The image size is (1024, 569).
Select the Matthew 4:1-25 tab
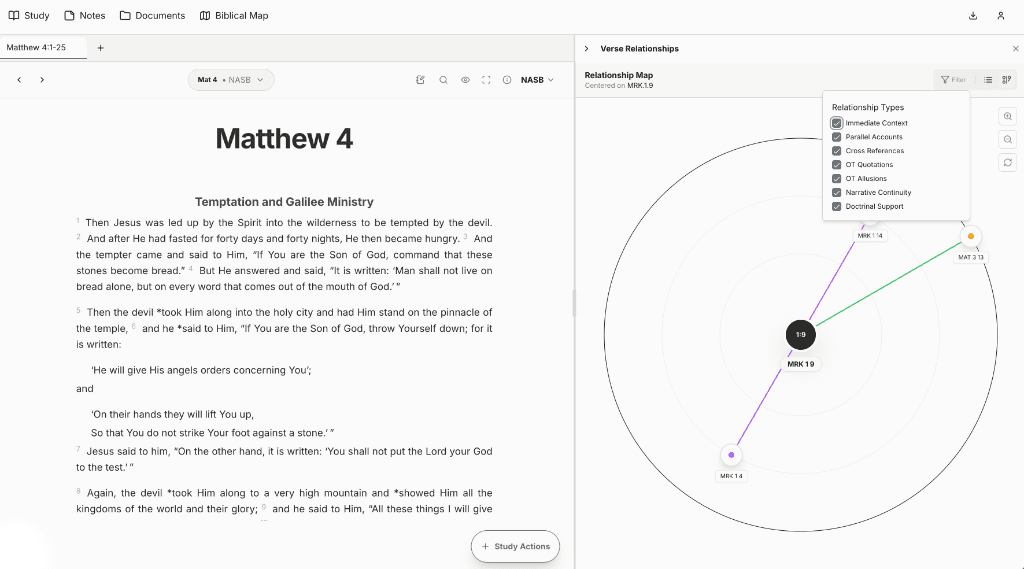coord(43,47)
